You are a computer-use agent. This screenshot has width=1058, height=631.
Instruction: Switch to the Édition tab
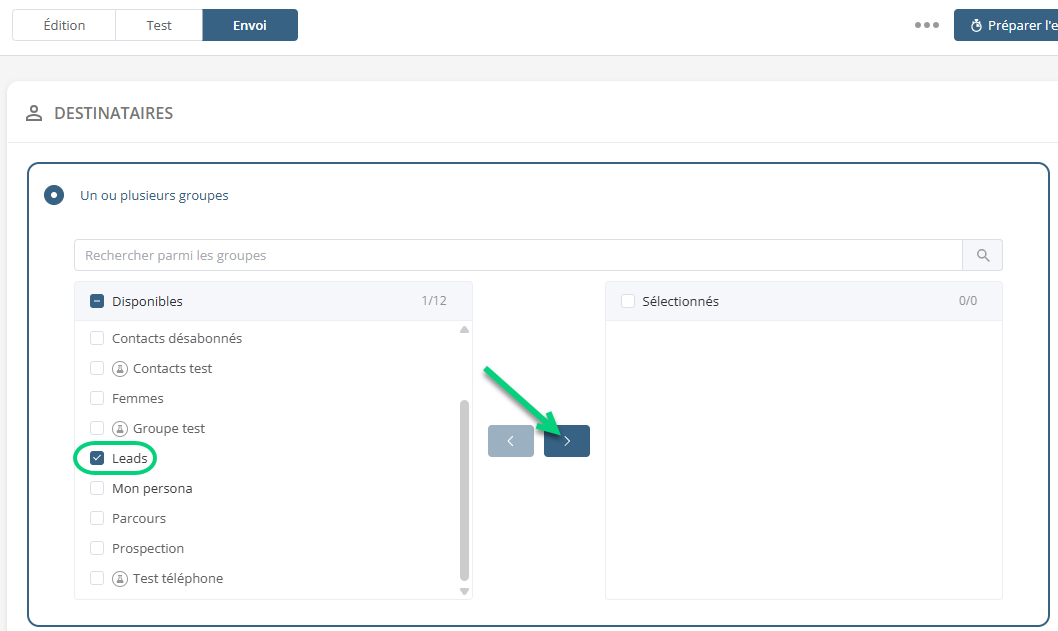pyautogui.click(x=64, y=25)
